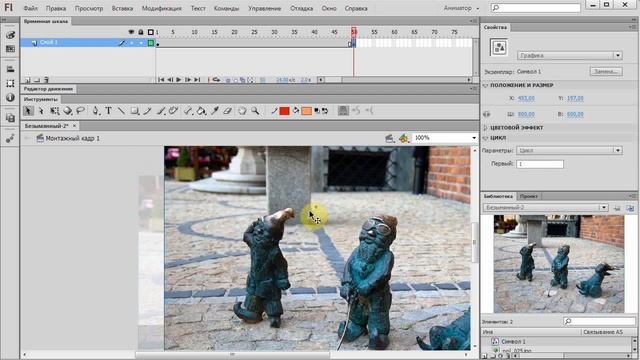Click New library panel icon

[630, 208]
